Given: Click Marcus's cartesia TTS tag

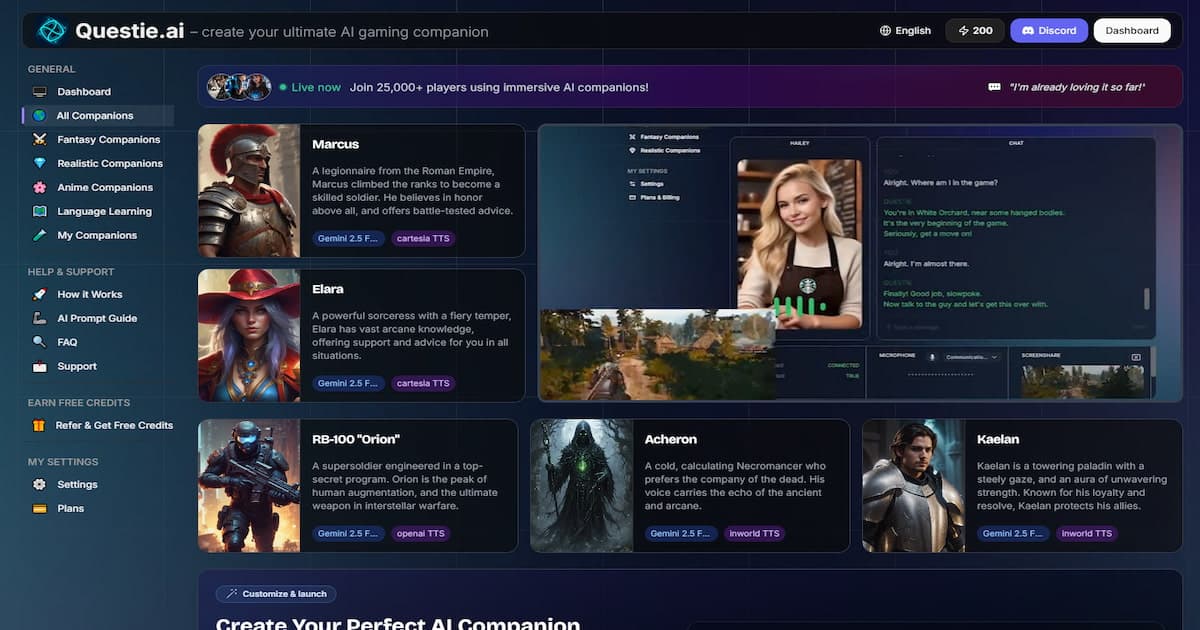Looking at the screenshot, I should coord(423,239).
